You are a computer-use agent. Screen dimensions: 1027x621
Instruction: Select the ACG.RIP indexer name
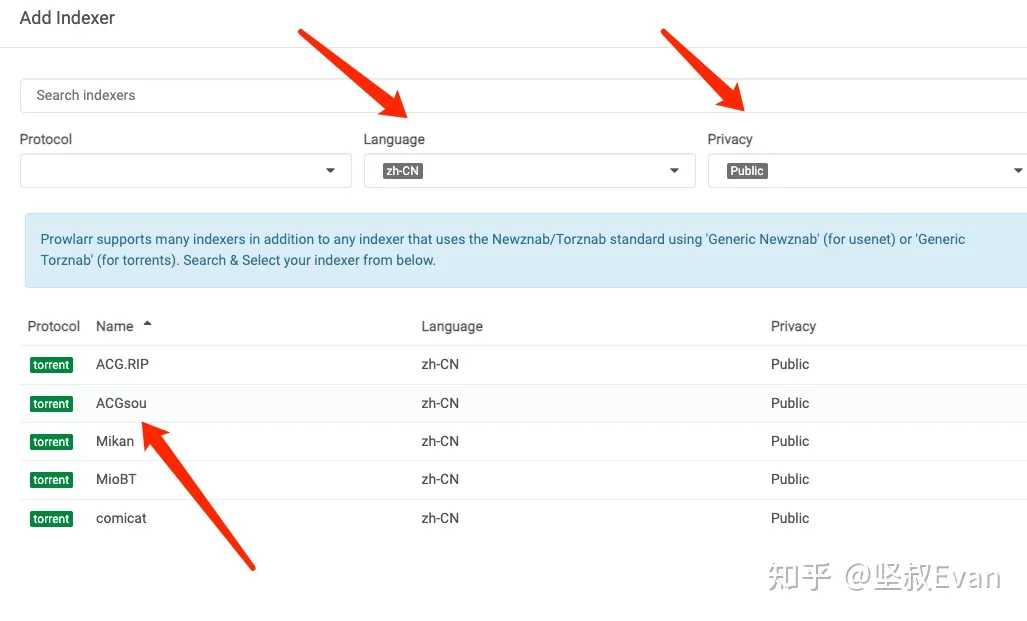(122, 364)
